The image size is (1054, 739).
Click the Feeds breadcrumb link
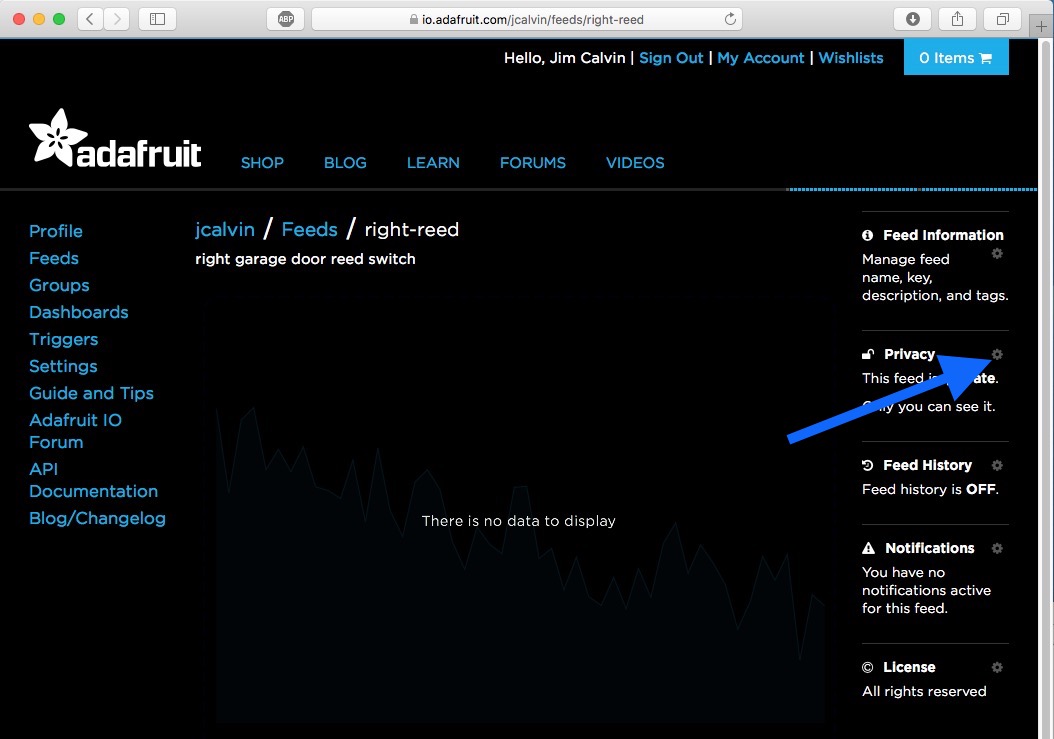[x=309, y=229]
